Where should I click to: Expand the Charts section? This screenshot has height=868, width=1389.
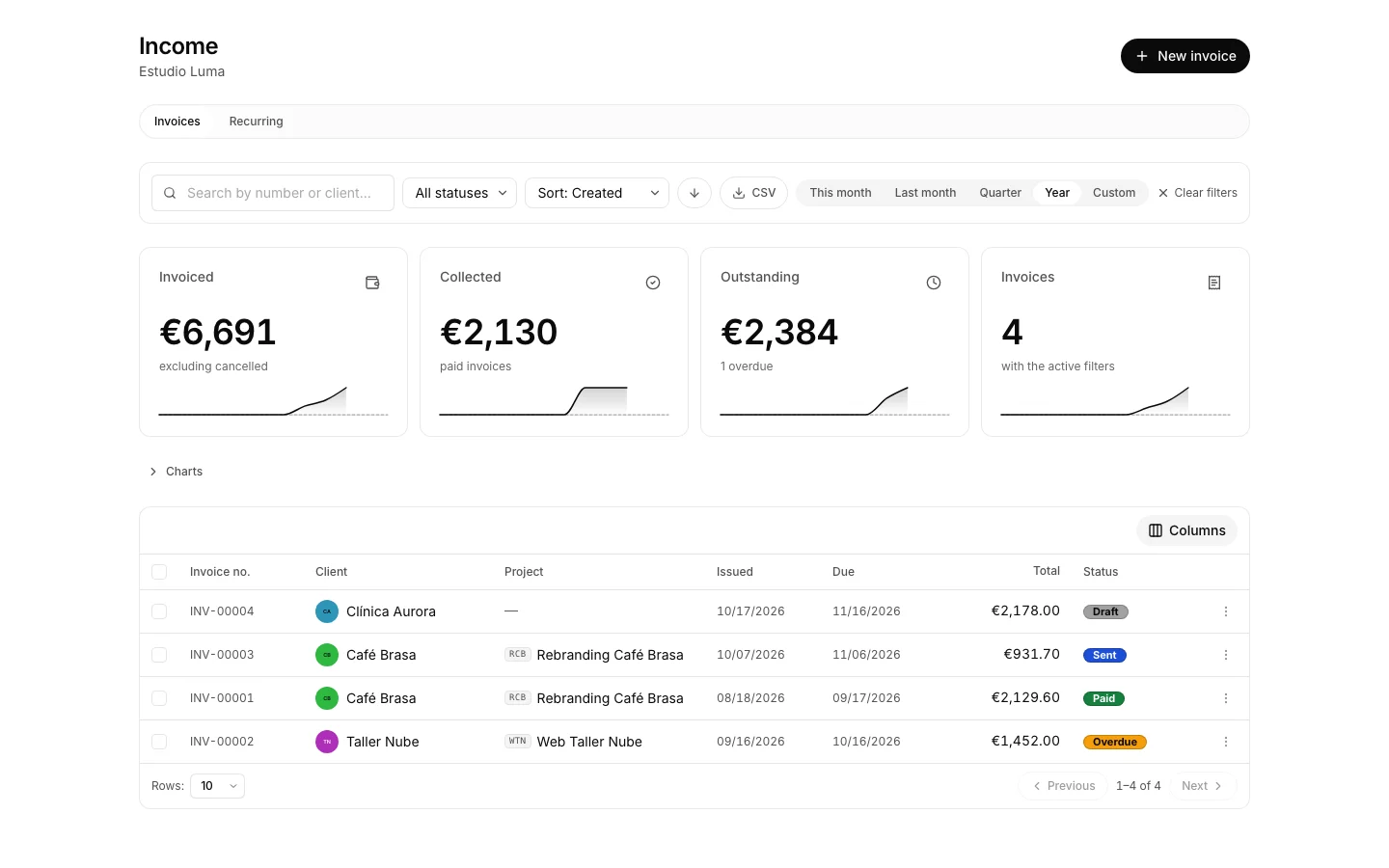pos(176,472)
